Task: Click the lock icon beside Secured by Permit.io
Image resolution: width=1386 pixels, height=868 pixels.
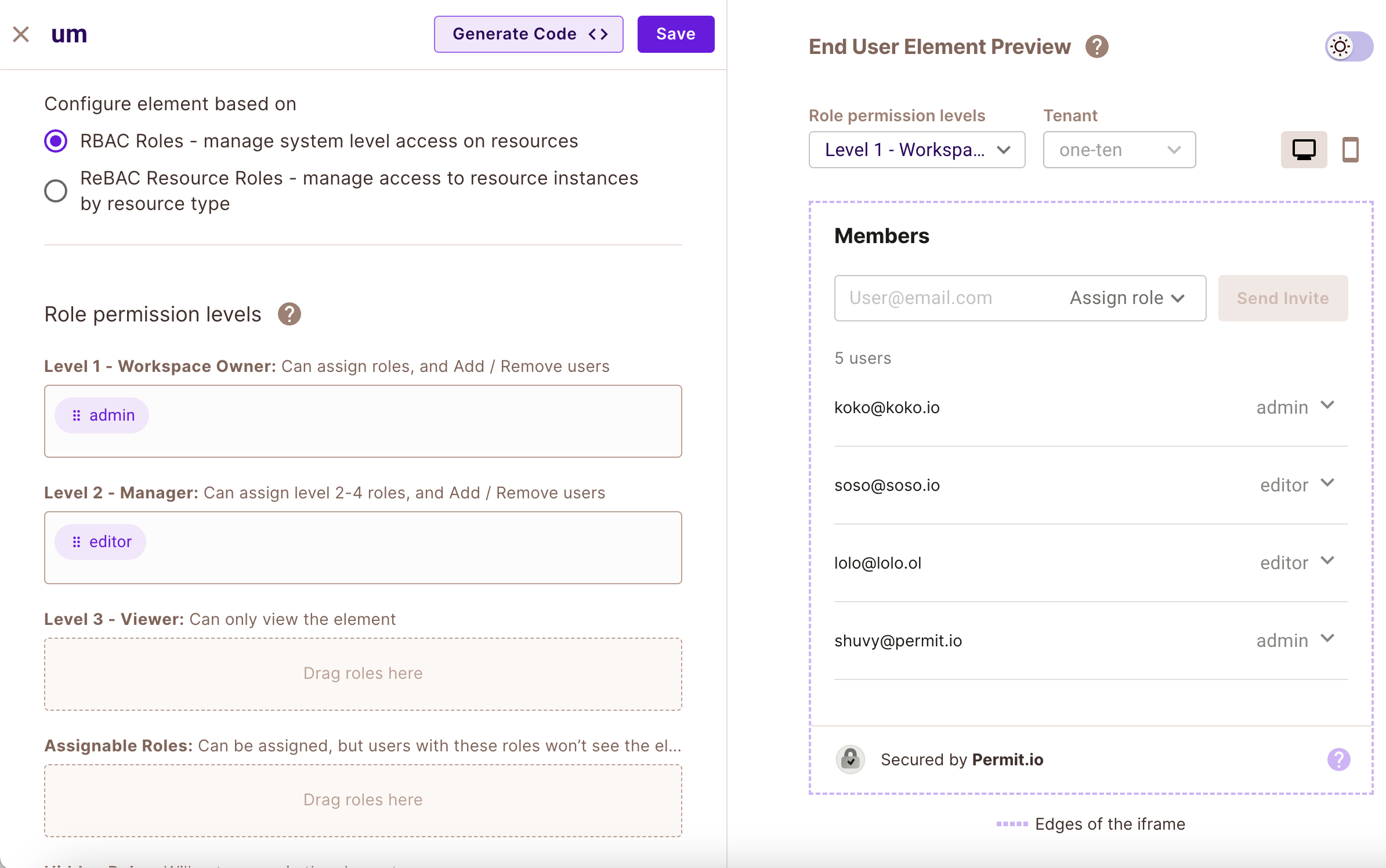Action: [850, 759]
